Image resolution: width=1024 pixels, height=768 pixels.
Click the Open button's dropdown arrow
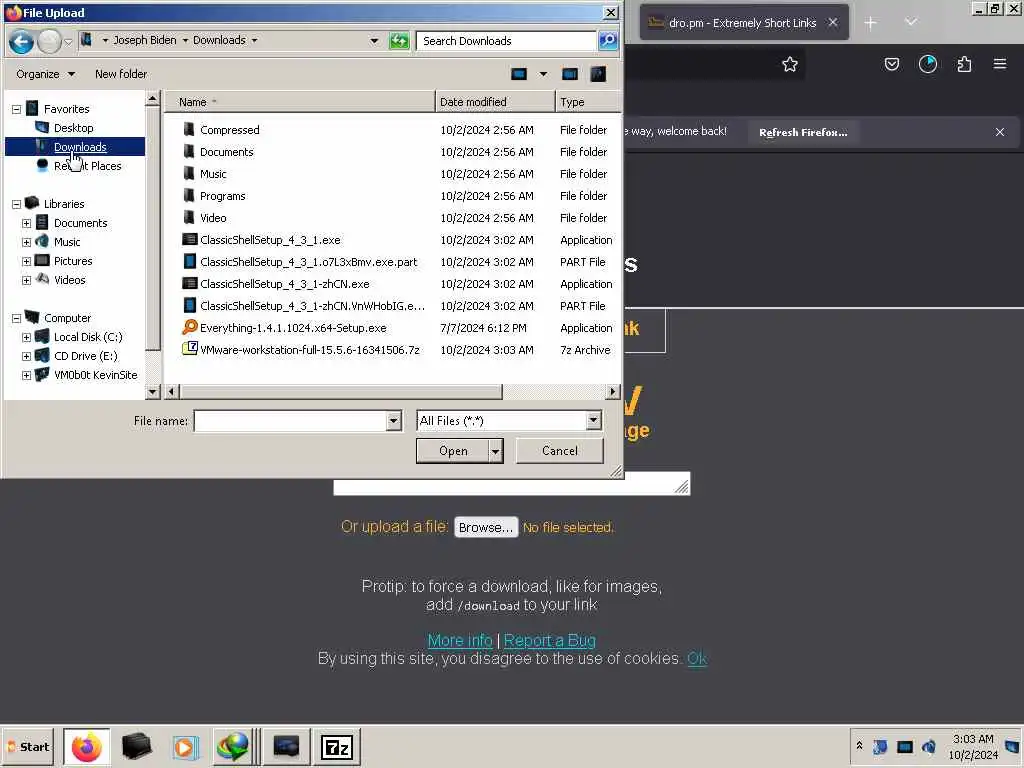pos(496,451)
